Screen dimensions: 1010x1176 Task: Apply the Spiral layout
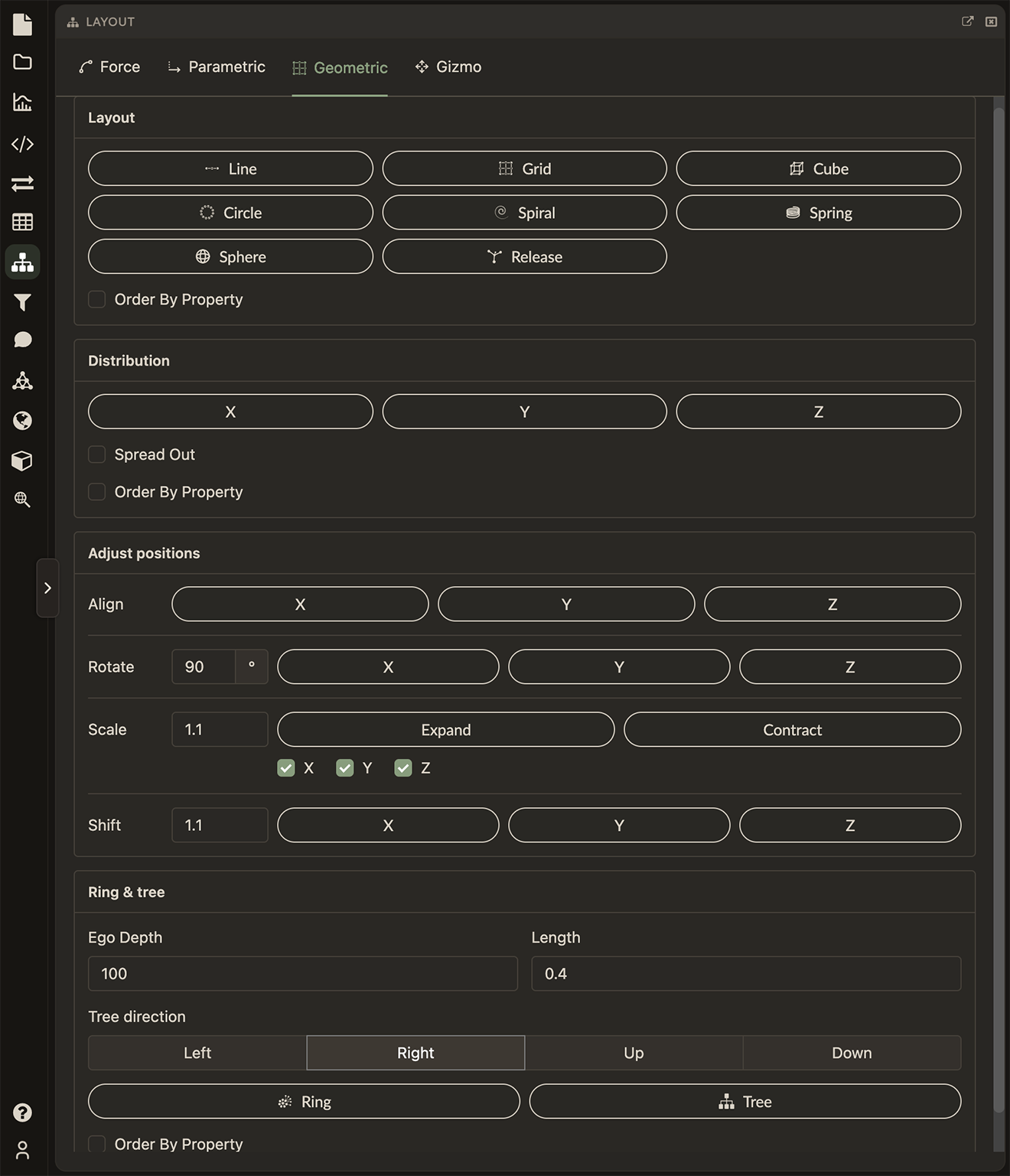(x=525, y=213)
